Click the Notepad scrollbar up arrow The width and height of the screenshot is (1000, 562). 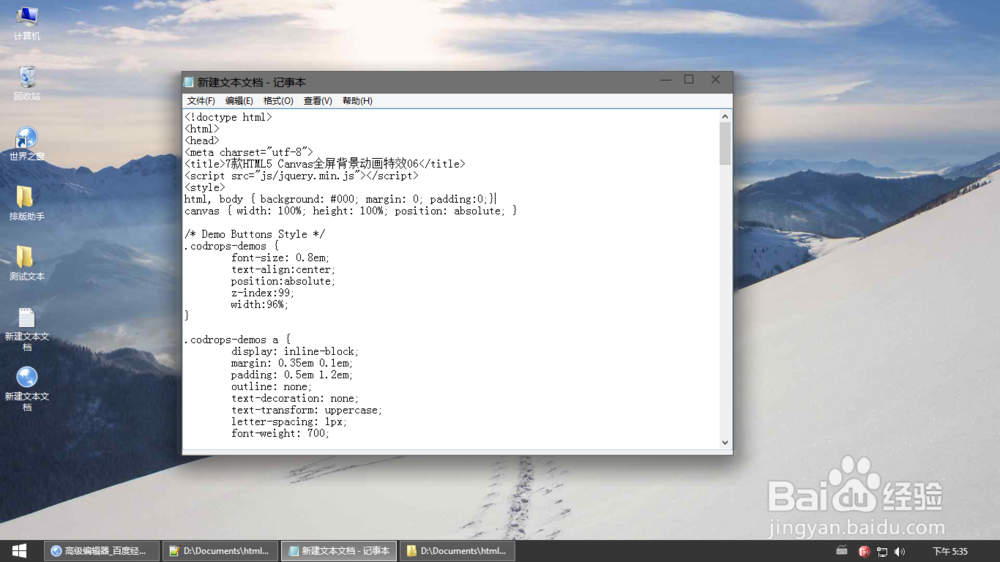pyautogui.click(x=725, y=117)
